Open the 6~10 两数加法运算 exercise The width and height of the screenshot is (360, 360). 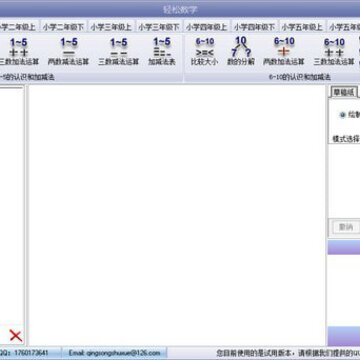point(284,51)
